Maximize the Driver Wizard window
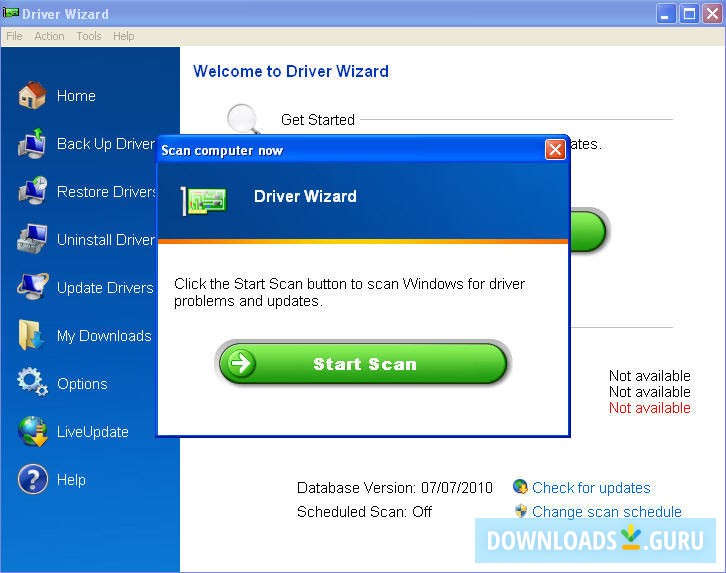This screenshot has width=726, height=573. (x=688, y=13)
